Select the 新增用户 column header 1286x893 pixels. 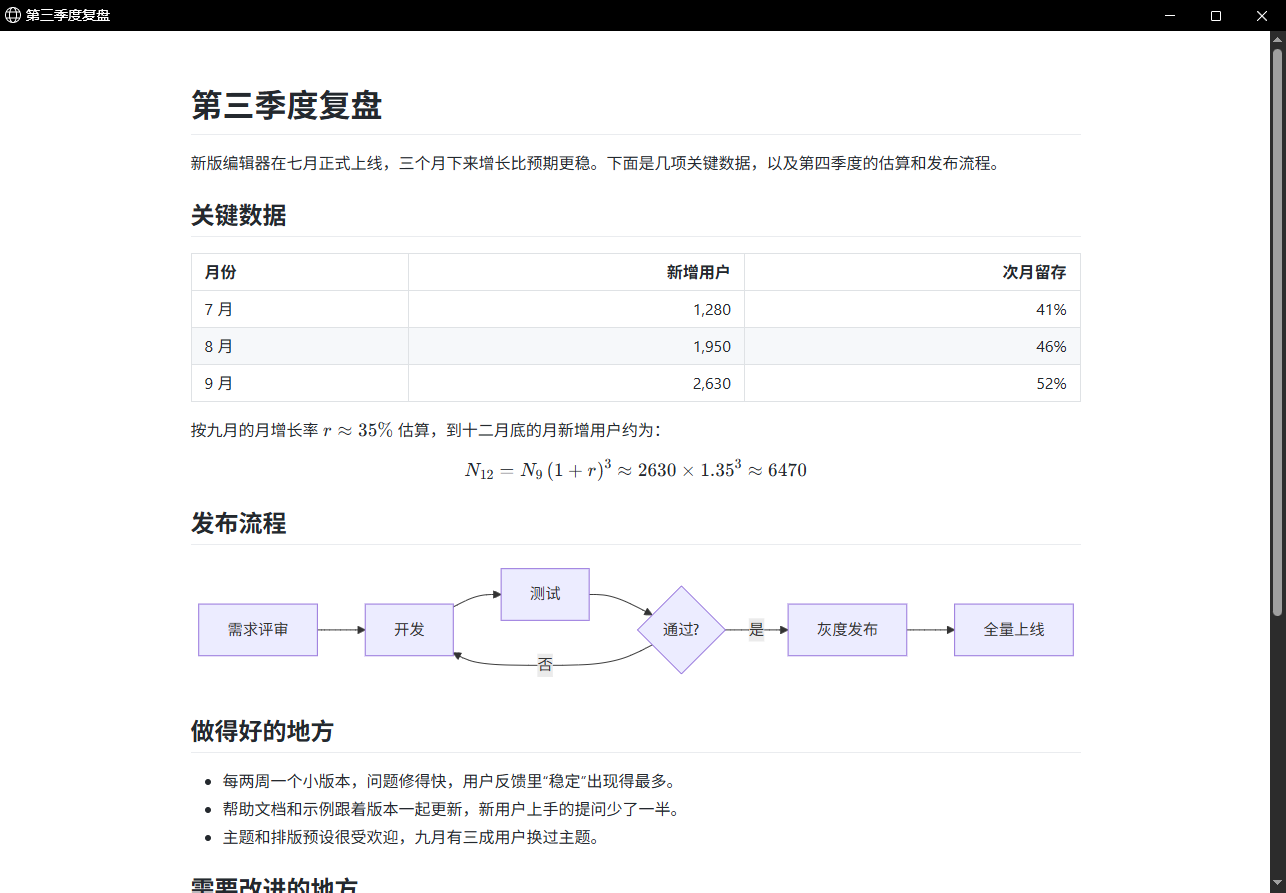point(576,272)
